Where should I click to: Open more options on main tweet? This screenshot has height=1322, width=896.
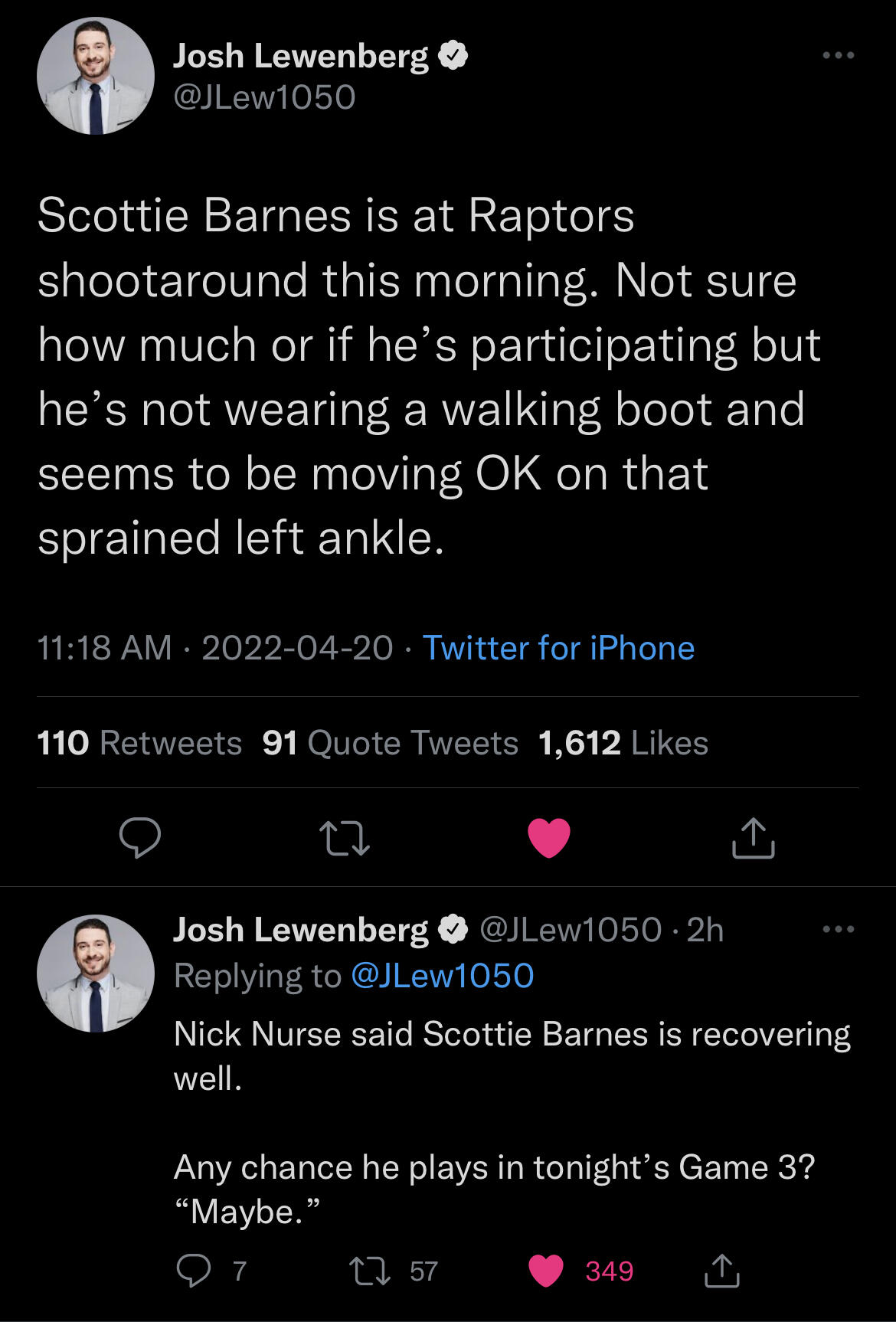[x=838, y=55]
